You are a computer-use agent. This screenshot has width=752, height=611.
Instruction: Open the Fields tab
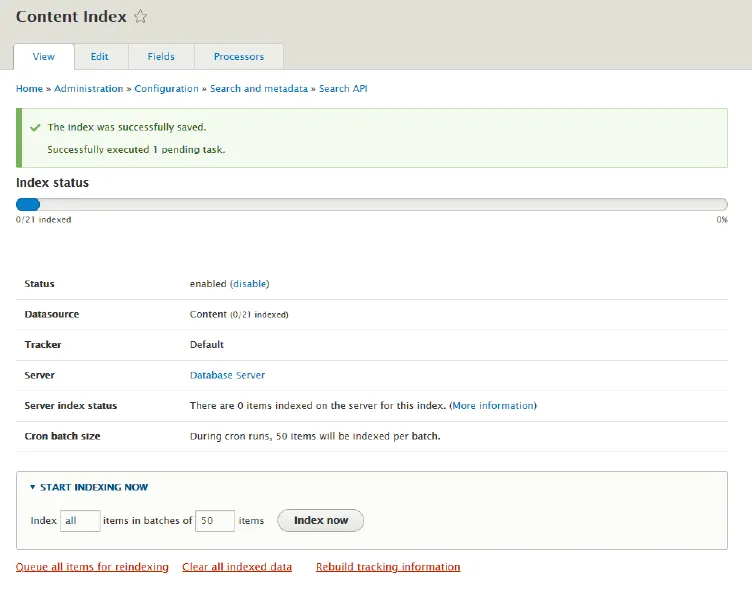click(x=161, y=57)
